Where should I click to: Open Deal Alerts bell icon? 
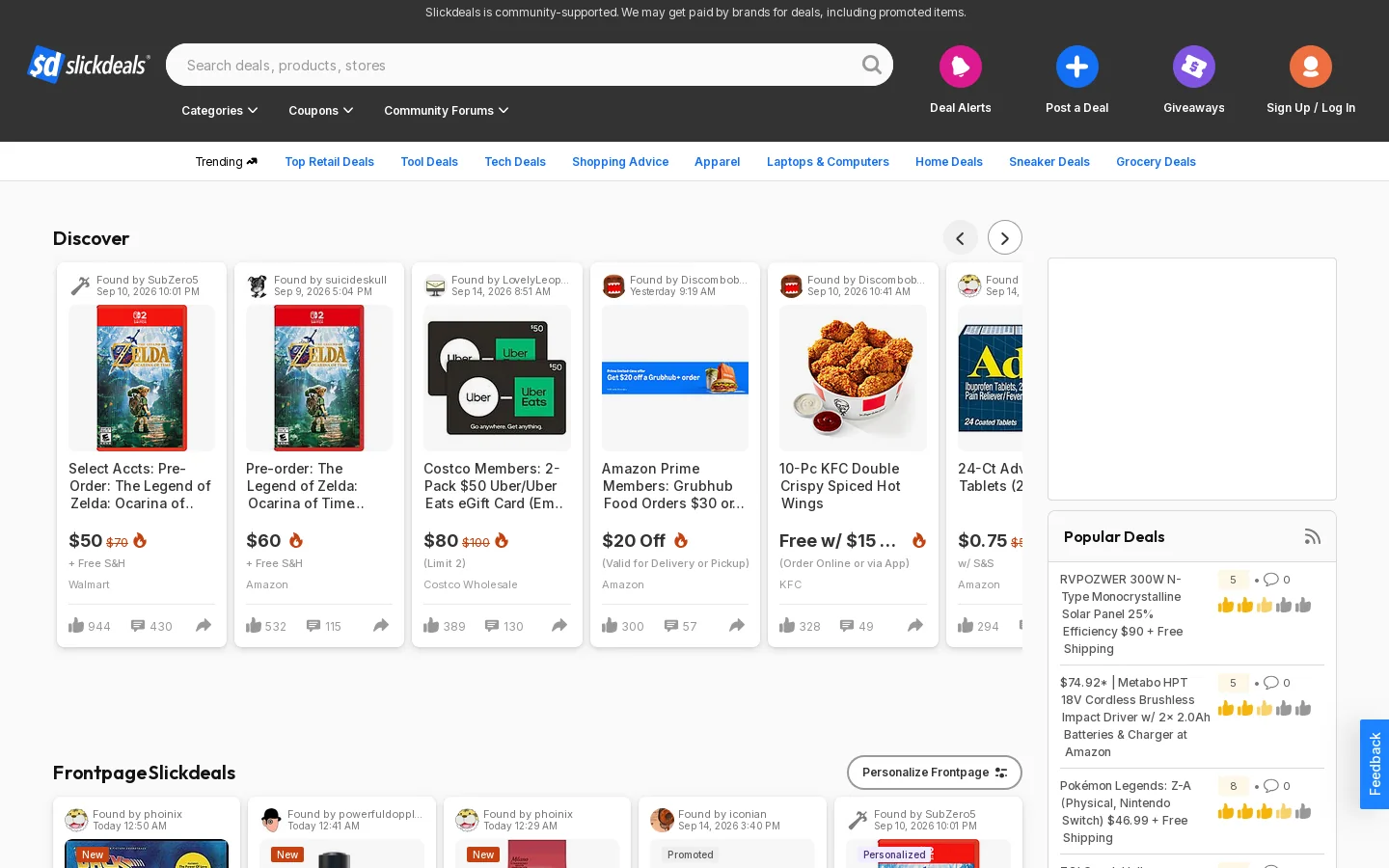click(x=960, y=67)
